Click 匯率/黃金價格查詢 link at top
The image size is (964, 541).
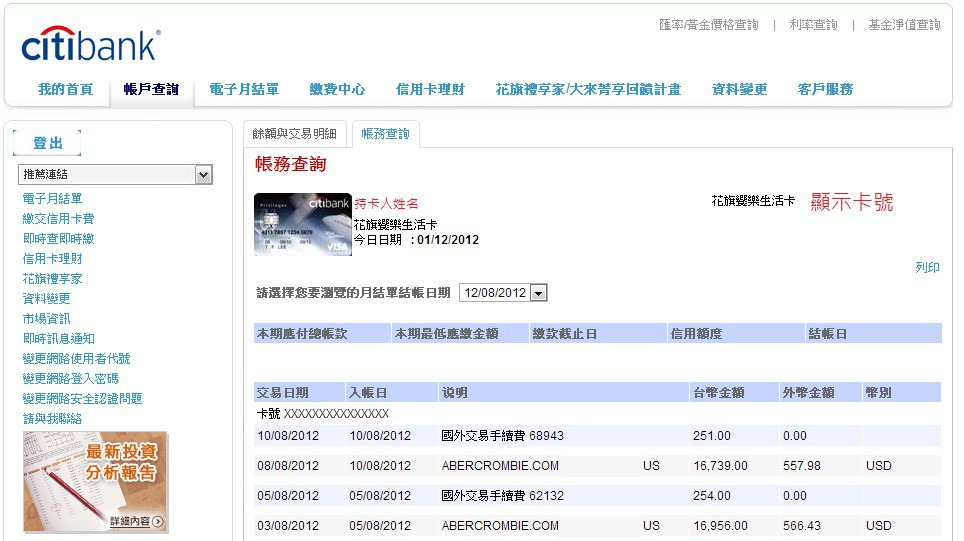tap(709, 25)
